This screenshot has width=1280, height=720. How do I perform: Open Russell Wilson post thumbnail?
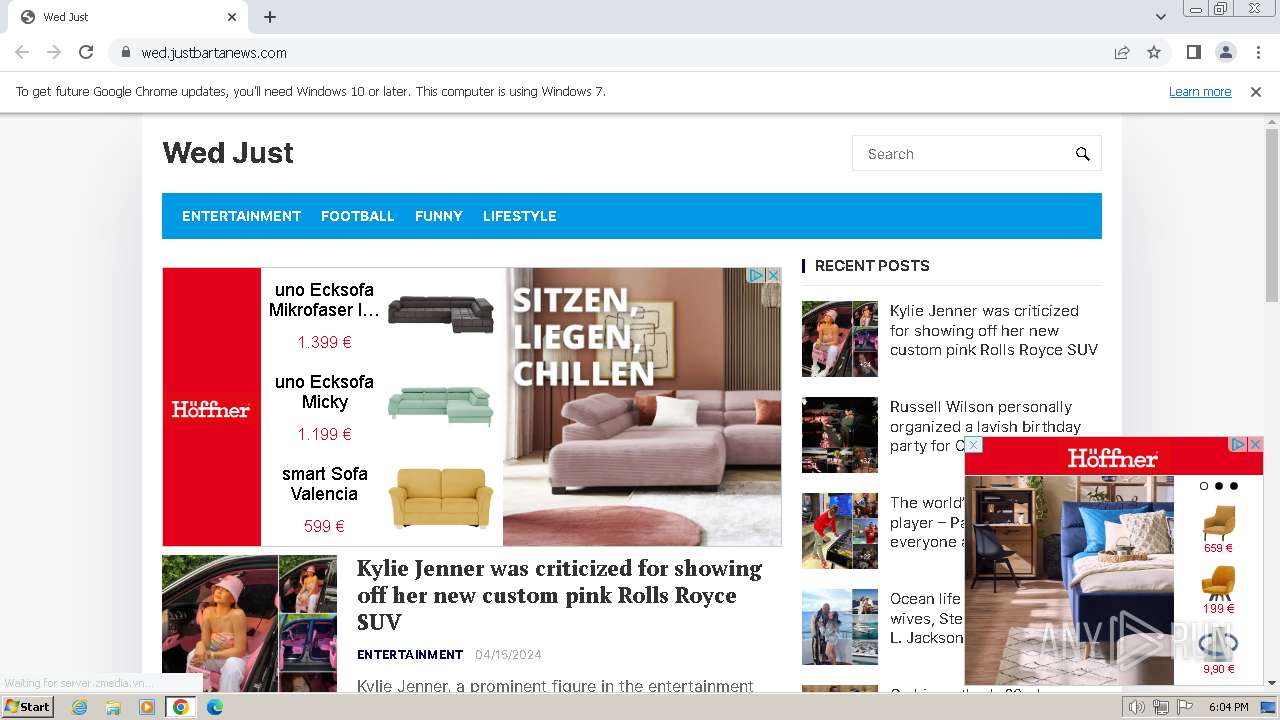click(840, 435)
